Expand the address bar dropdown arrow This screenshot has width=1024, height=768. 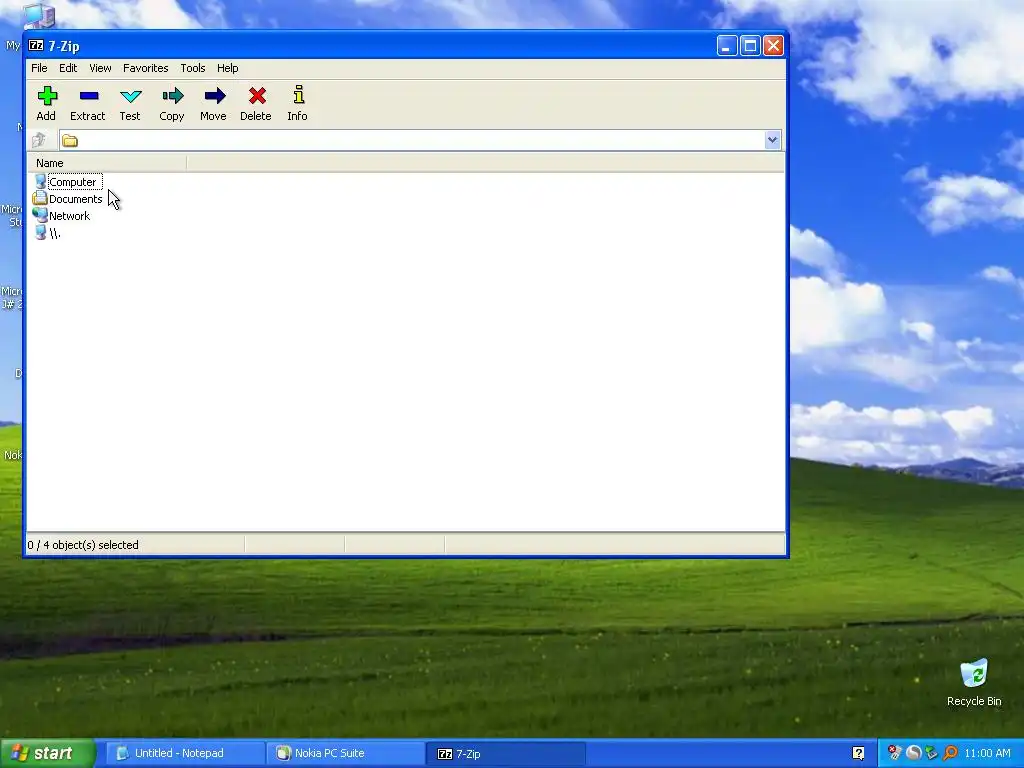point(773,140)
